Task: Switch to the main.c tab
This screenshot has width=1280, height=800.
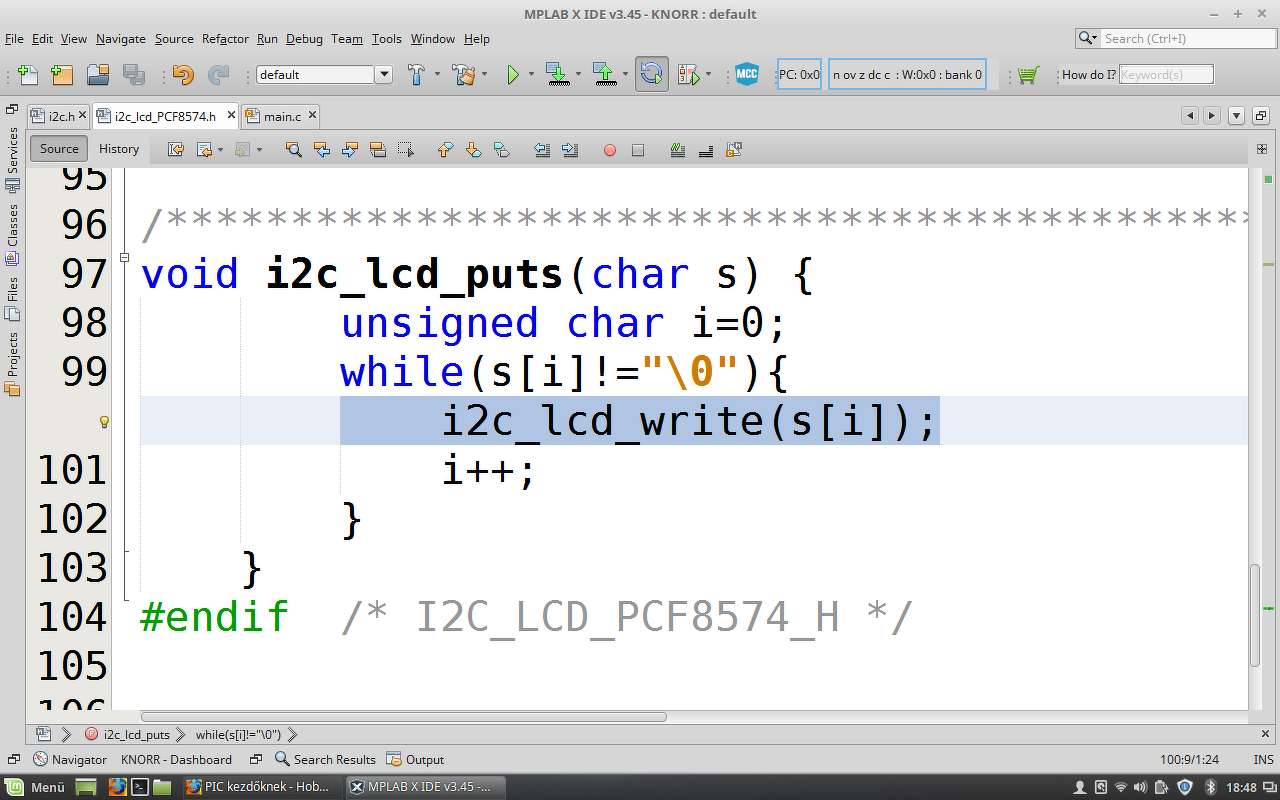Action: click(x=282, y=116)
